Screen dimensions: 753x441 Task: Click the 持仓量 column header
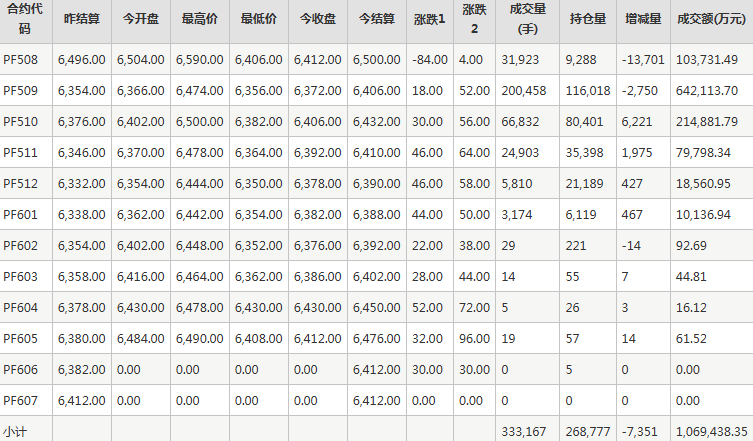click(588, 19)
